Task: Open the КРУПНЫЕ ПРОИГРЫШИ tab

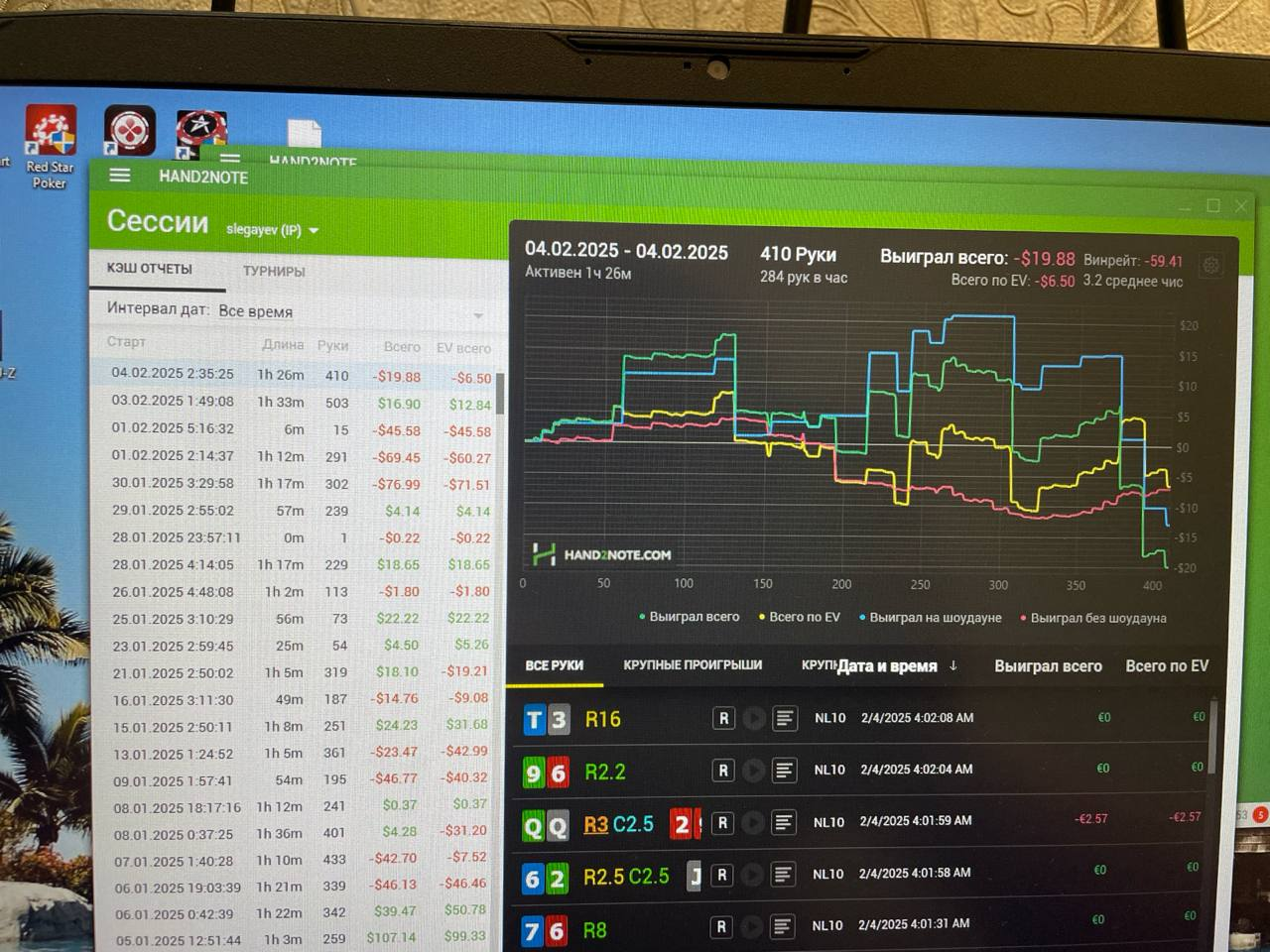Action: (693, 664)
